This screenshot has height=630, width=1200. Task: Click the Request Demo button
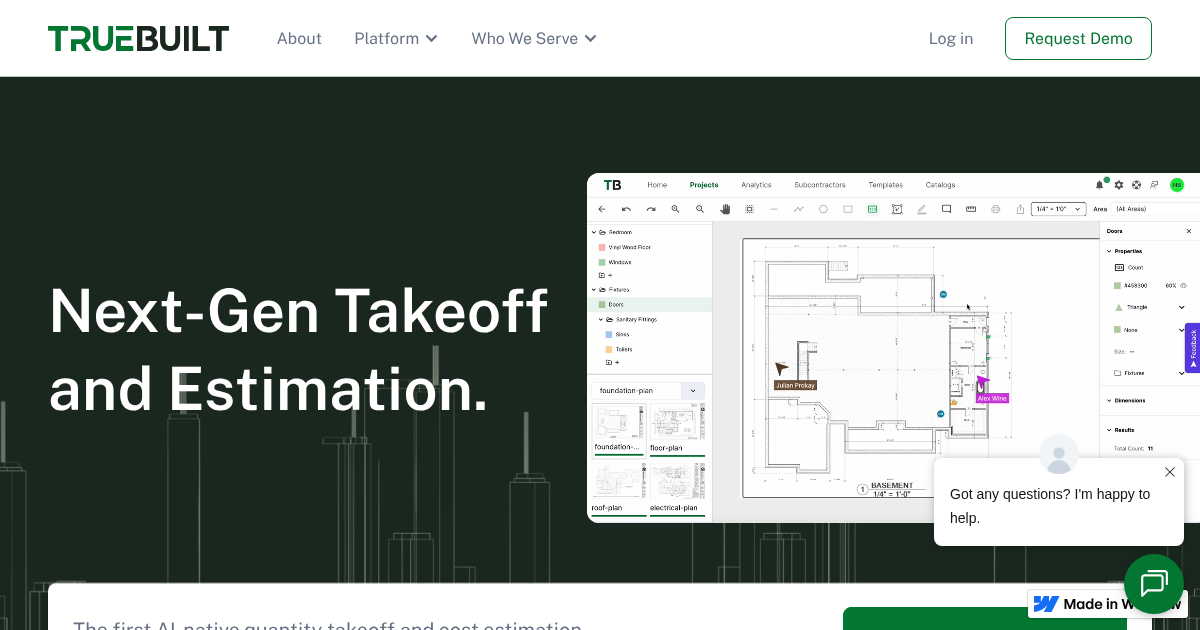click(x=1078, y=38)
